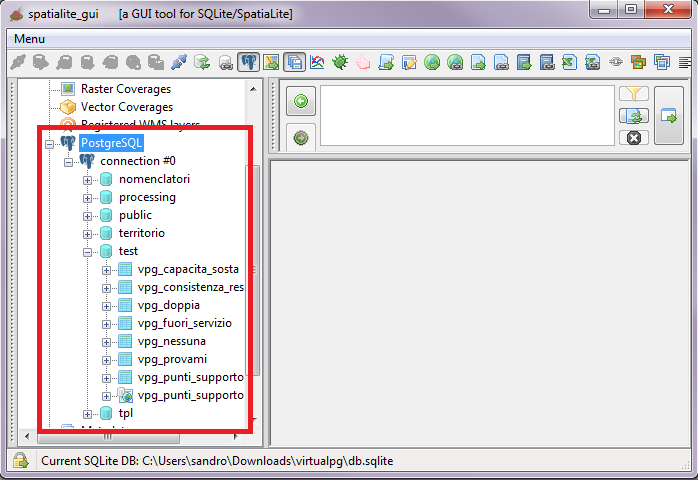
Task: Expand the public schema
Action: tap(87, 216)
